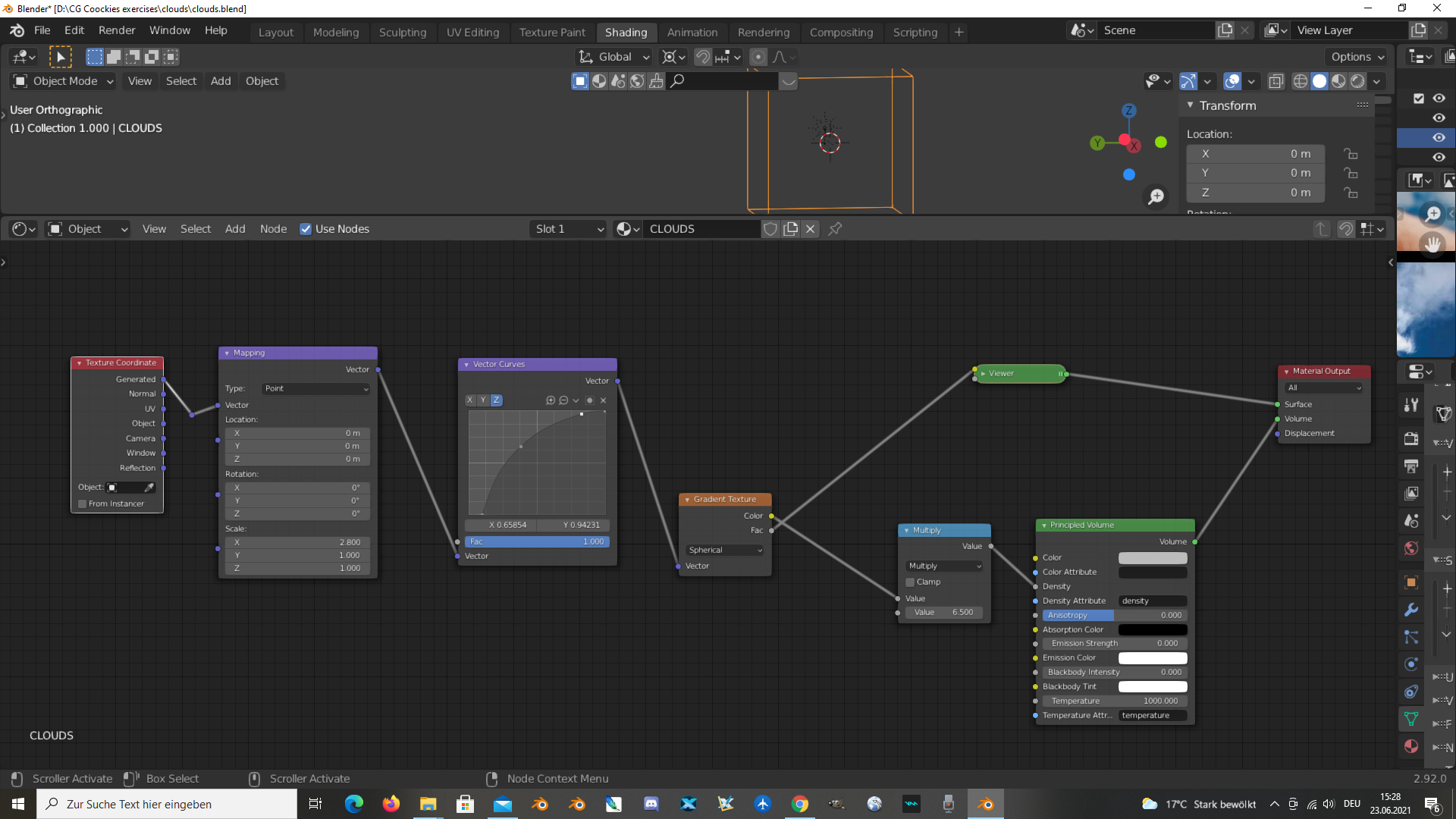Open the Render menu
This screenshot has height=819, width=1456.
pos(117,30)
